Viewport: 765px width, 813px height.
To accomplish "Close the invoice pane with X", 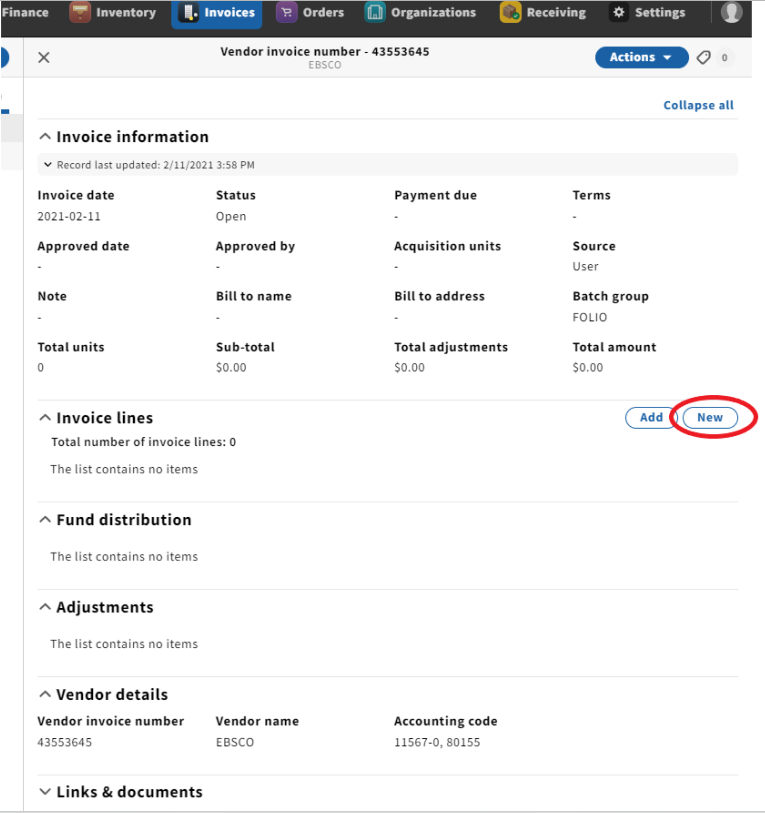I will click(44, 58).
